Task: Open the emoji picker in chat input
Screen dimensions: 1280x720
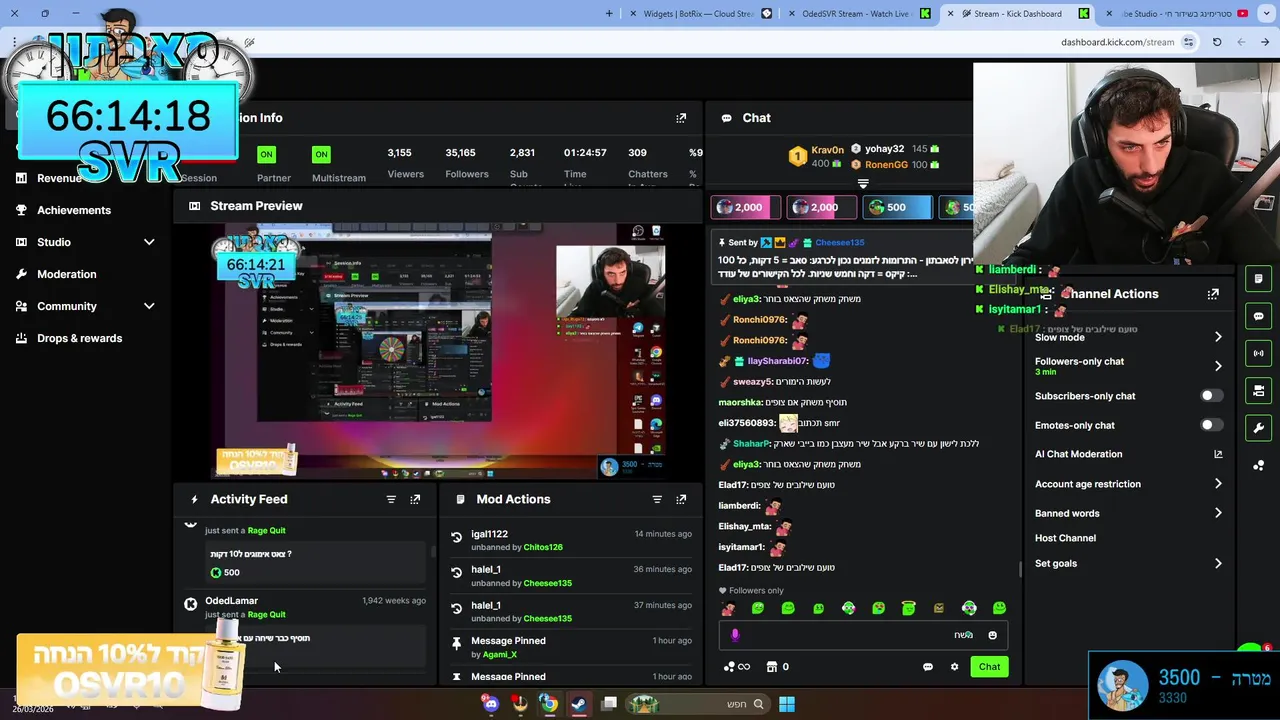Action: pyautogui.click(x=992, y=635)
